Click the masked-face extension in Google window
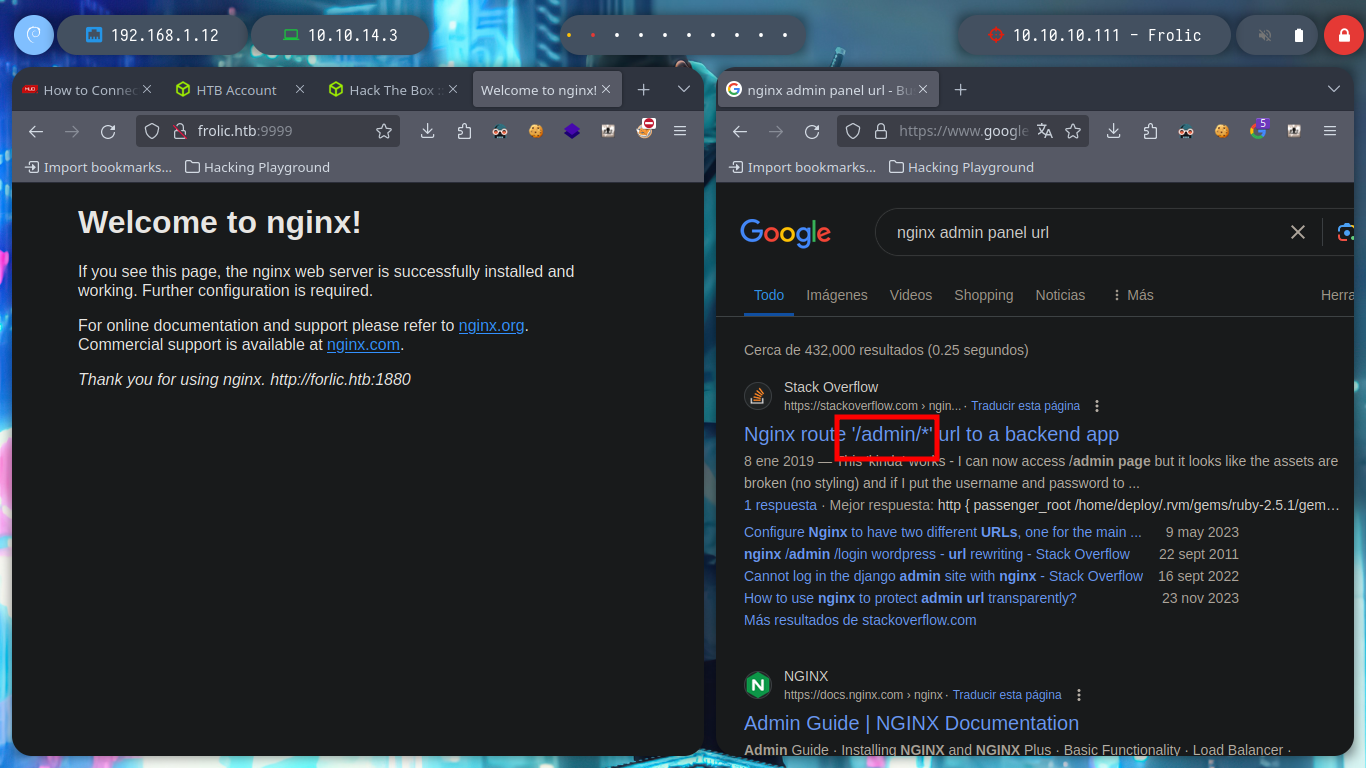The width and height of the screenshot is (1366, 768). pyautogui.click(x=1186, y=131)
